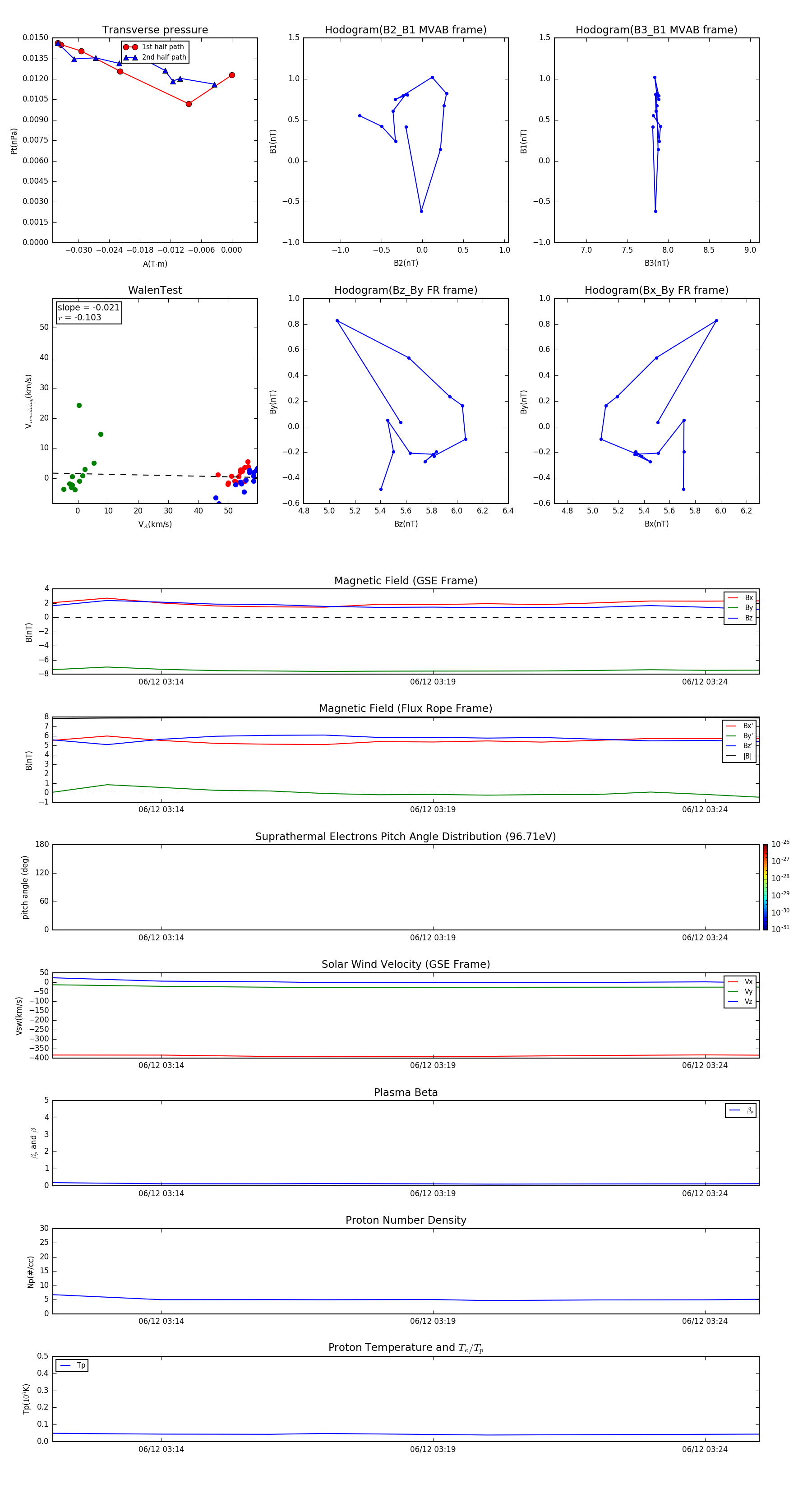
Task: Click the "Hodogram(B2_B1 MVAB frame)" title
Action: [406, 30]
